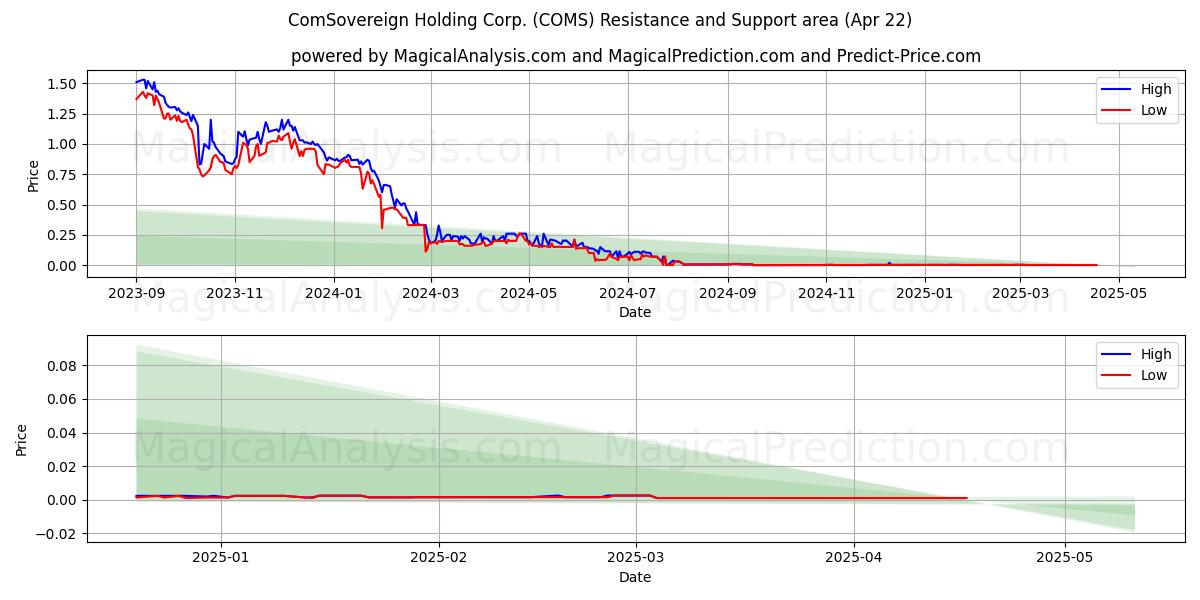1200x600 pixels.
Task: Select the 2024-09 date tick label
Action: [x=727, y=294]
